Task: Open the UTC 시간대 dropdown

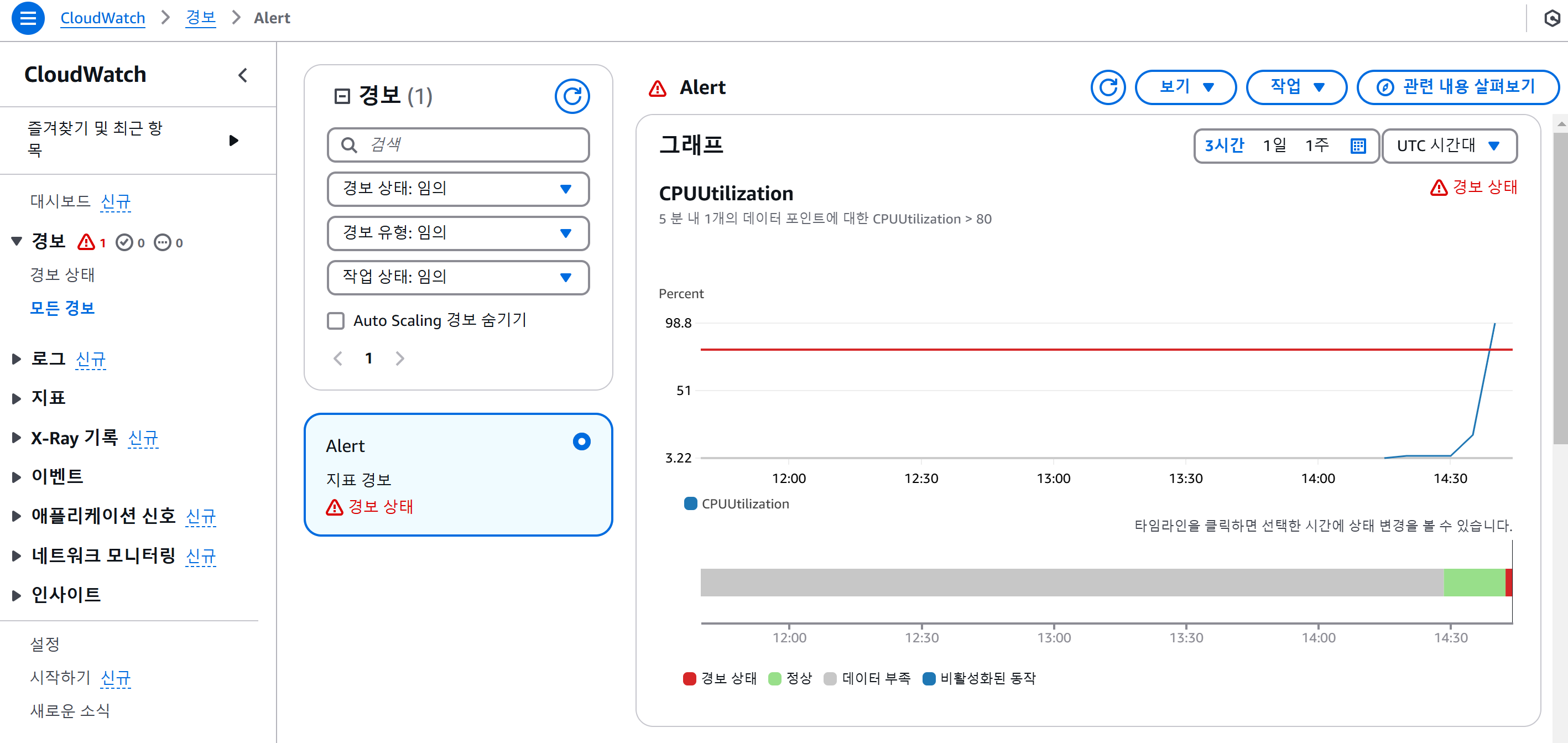Action: point(1449,146)
